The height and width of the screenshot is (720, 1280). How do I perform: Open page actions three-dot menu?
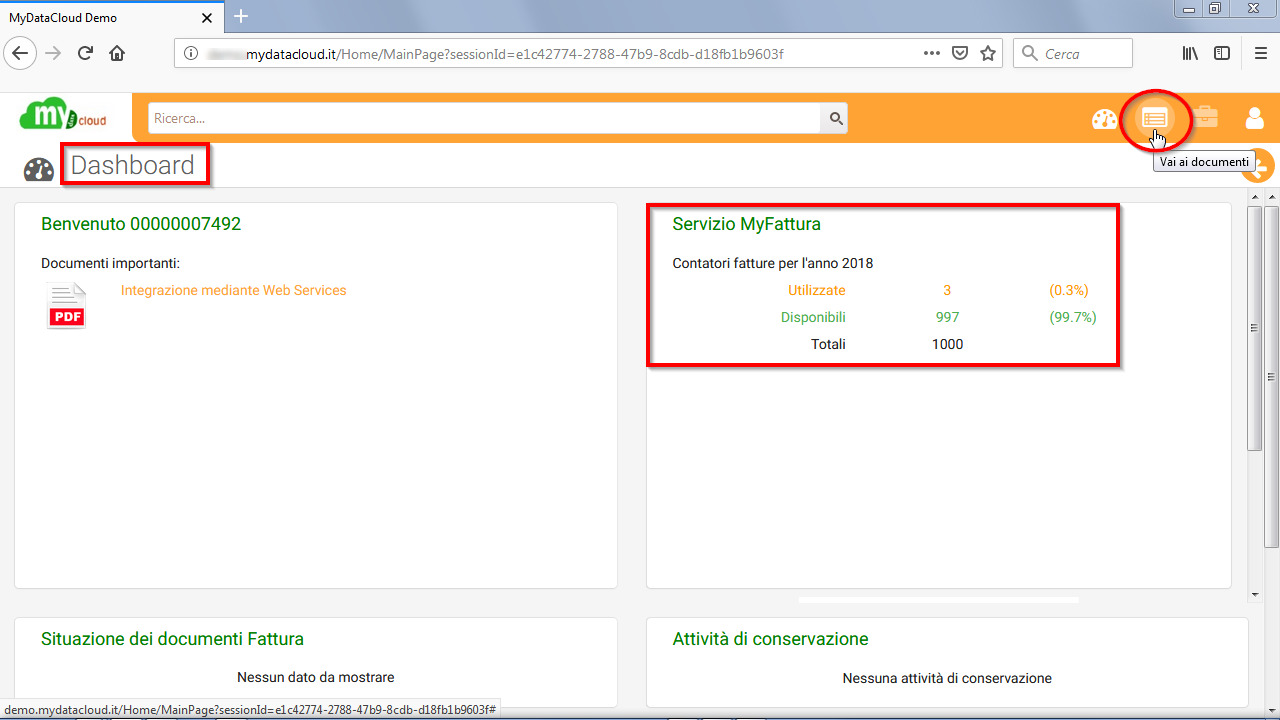[x=931, y=54]
